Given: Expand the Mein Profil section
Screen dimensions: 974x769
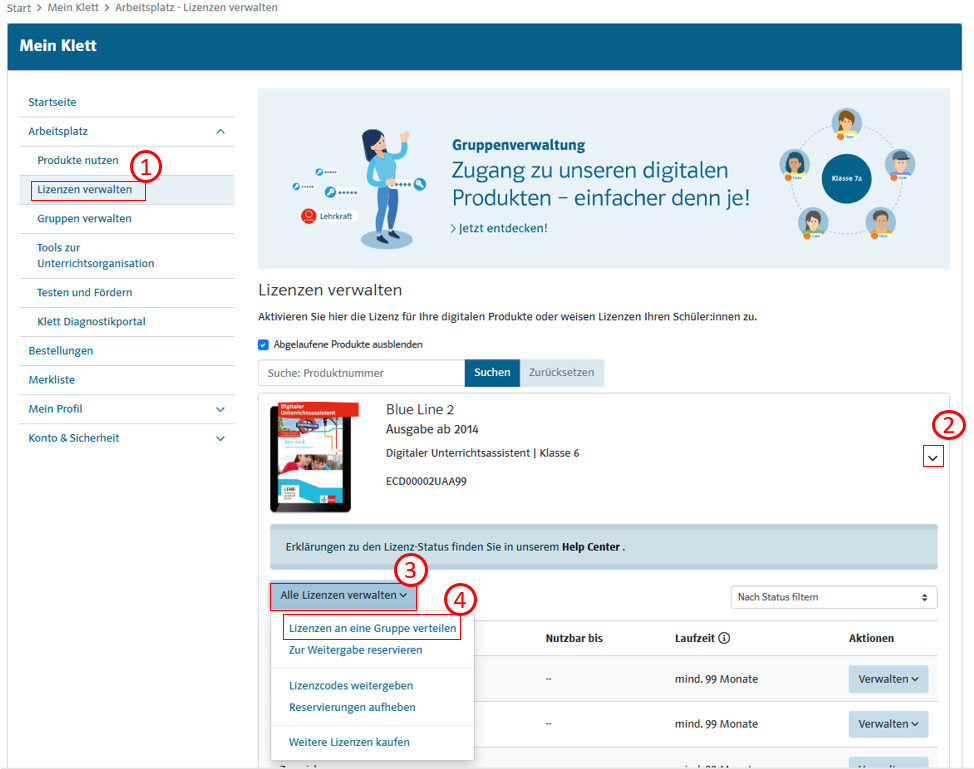Looking at the screenshot, I should [221, 409].
